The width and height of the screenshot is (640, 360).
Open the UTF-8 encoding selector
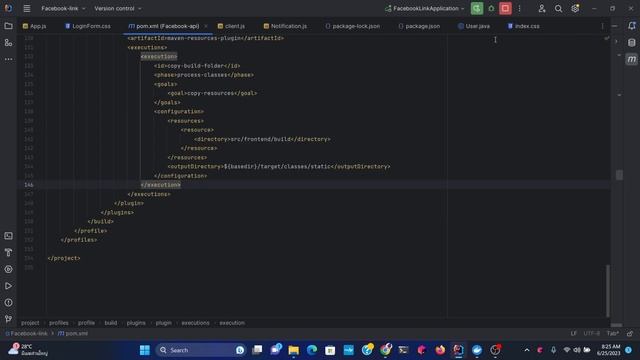tap(591, 333)
